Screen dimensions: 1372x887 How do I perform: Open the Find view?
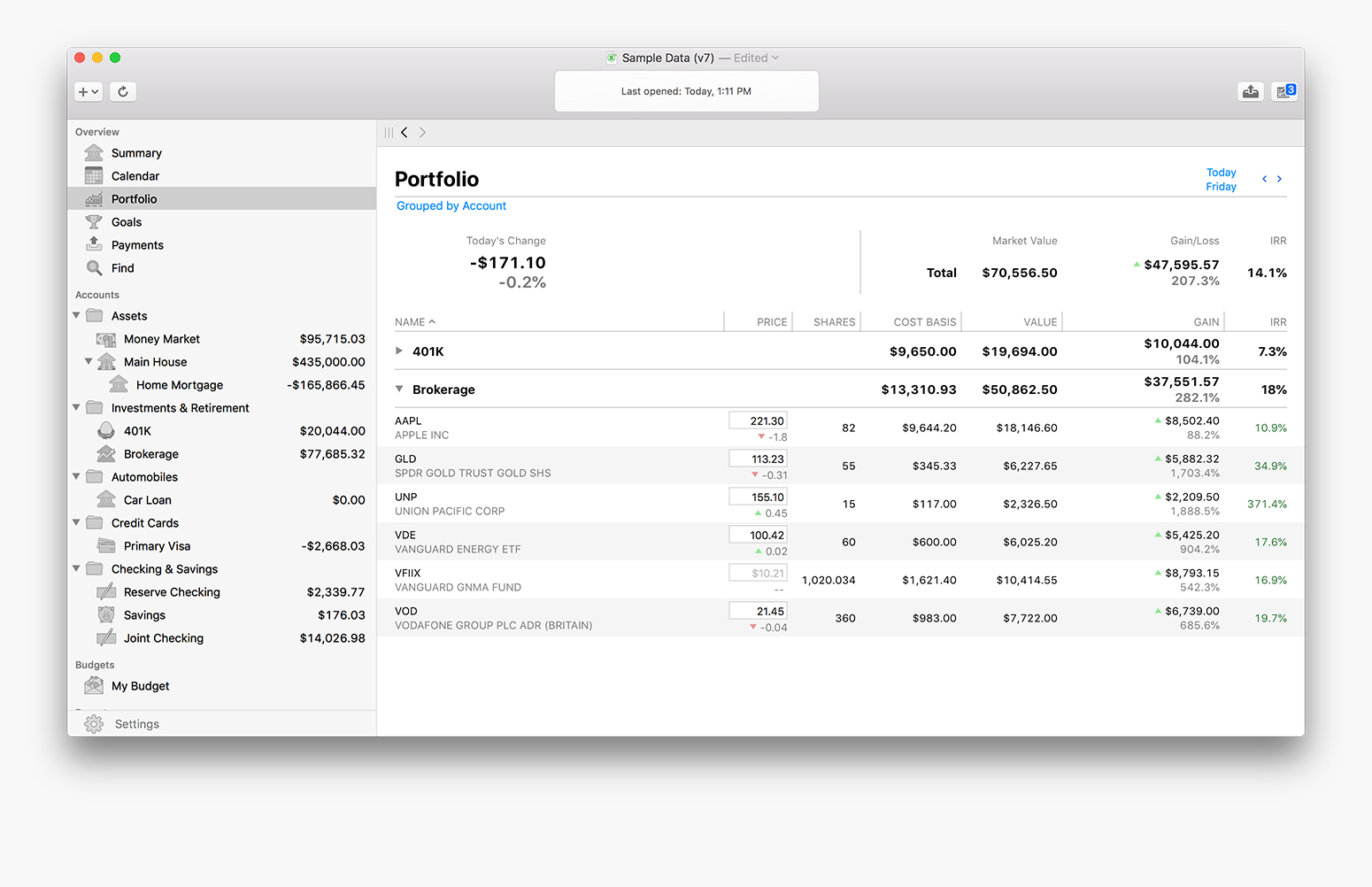tap(123, 268)
